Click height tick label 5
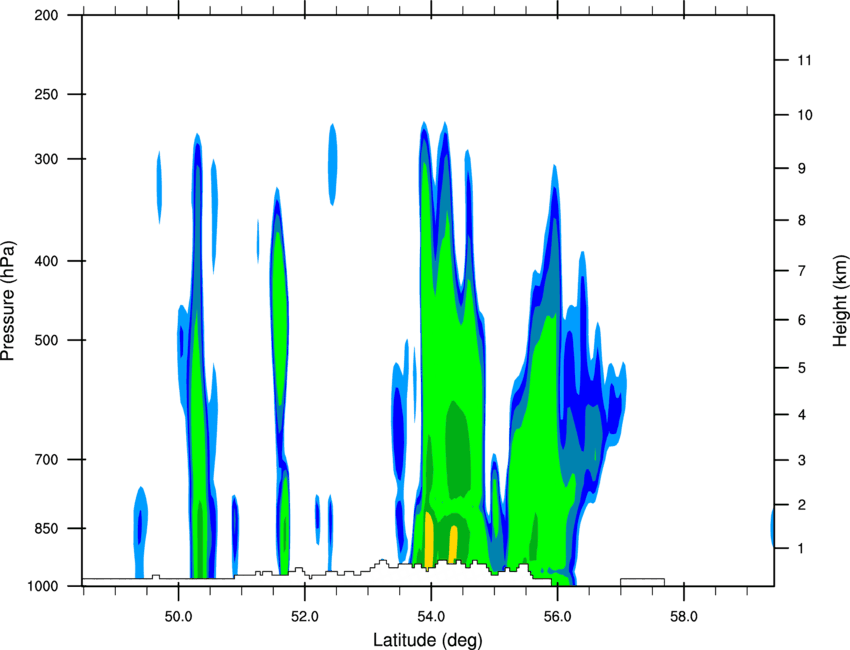This screenshot has height=650, width=850. (x=801, y=368)
